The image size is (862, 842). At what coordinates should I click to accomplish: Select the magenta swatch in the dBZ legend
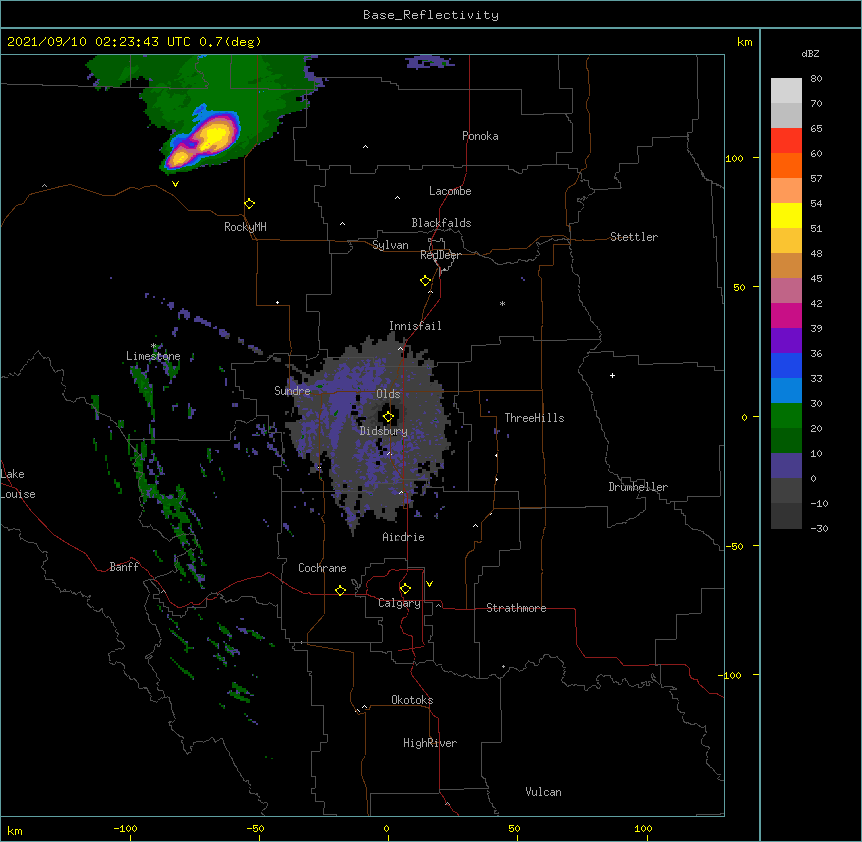786,315
